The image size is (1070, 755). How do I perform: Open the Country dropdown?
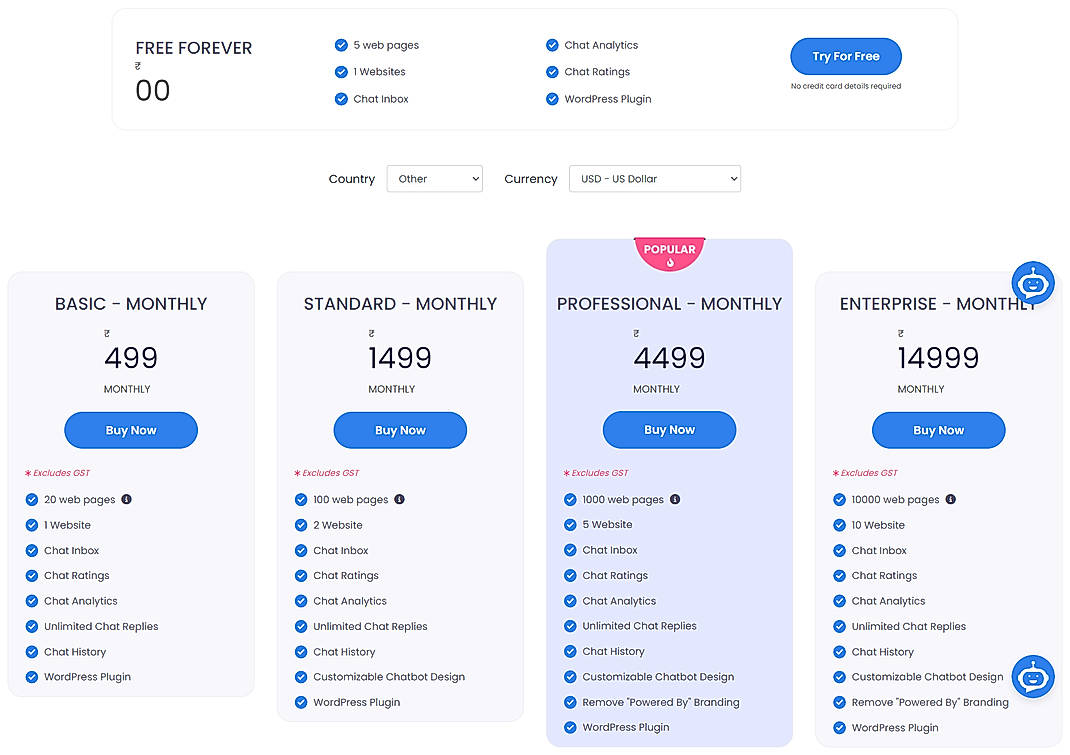435,179
